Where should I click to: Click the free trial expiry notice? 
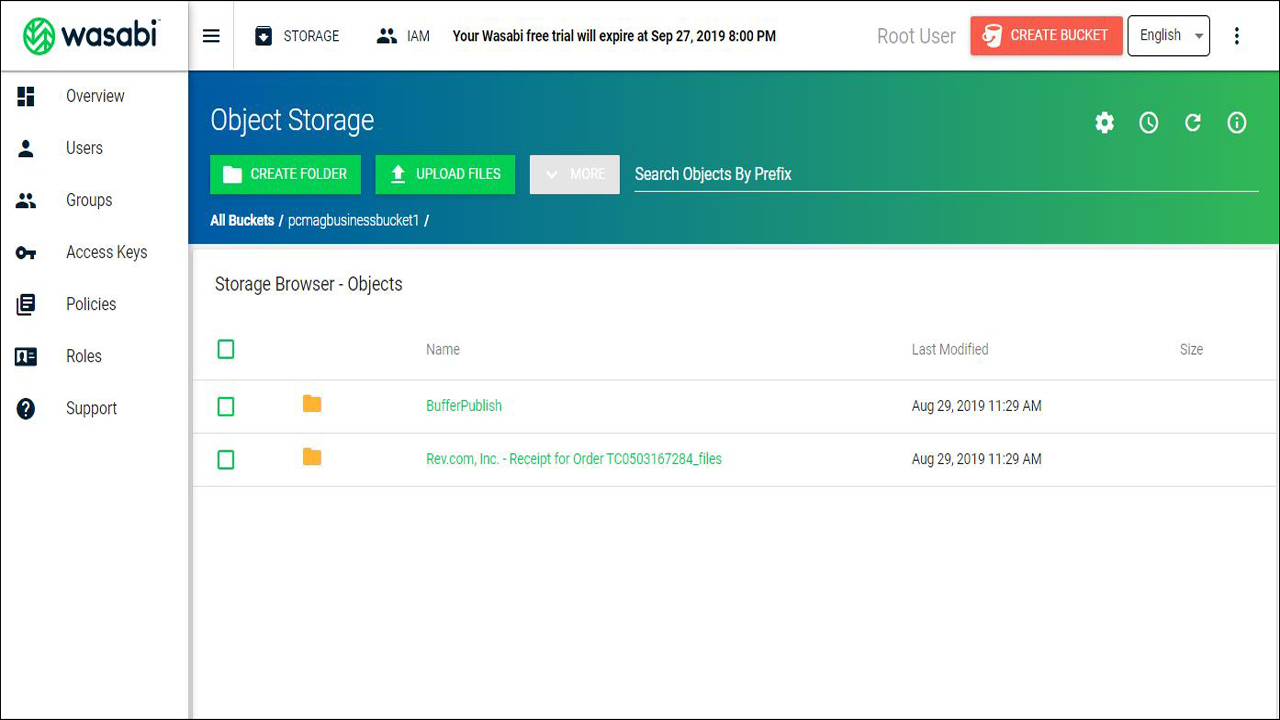(614, 36)
